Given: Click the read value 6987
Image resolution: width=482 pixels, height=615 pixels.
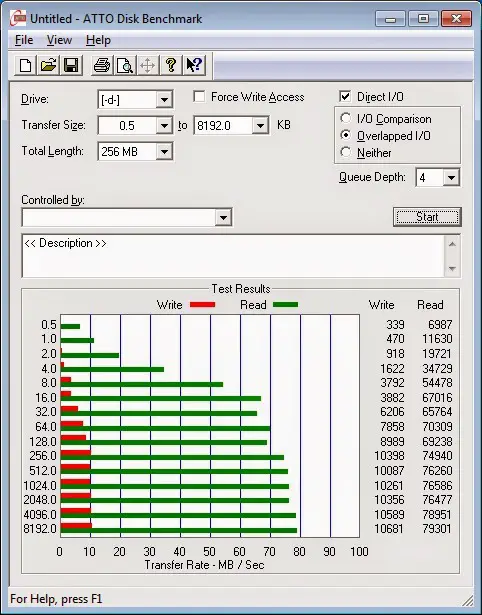Looking at the screenshot, I should coord(440,325).
